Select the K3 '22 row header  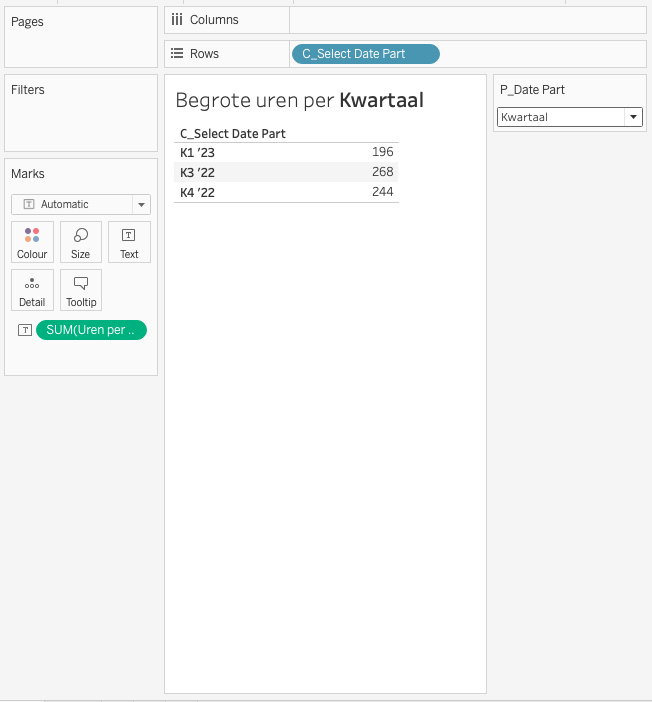pyautogui.click(x=197, y=173)
